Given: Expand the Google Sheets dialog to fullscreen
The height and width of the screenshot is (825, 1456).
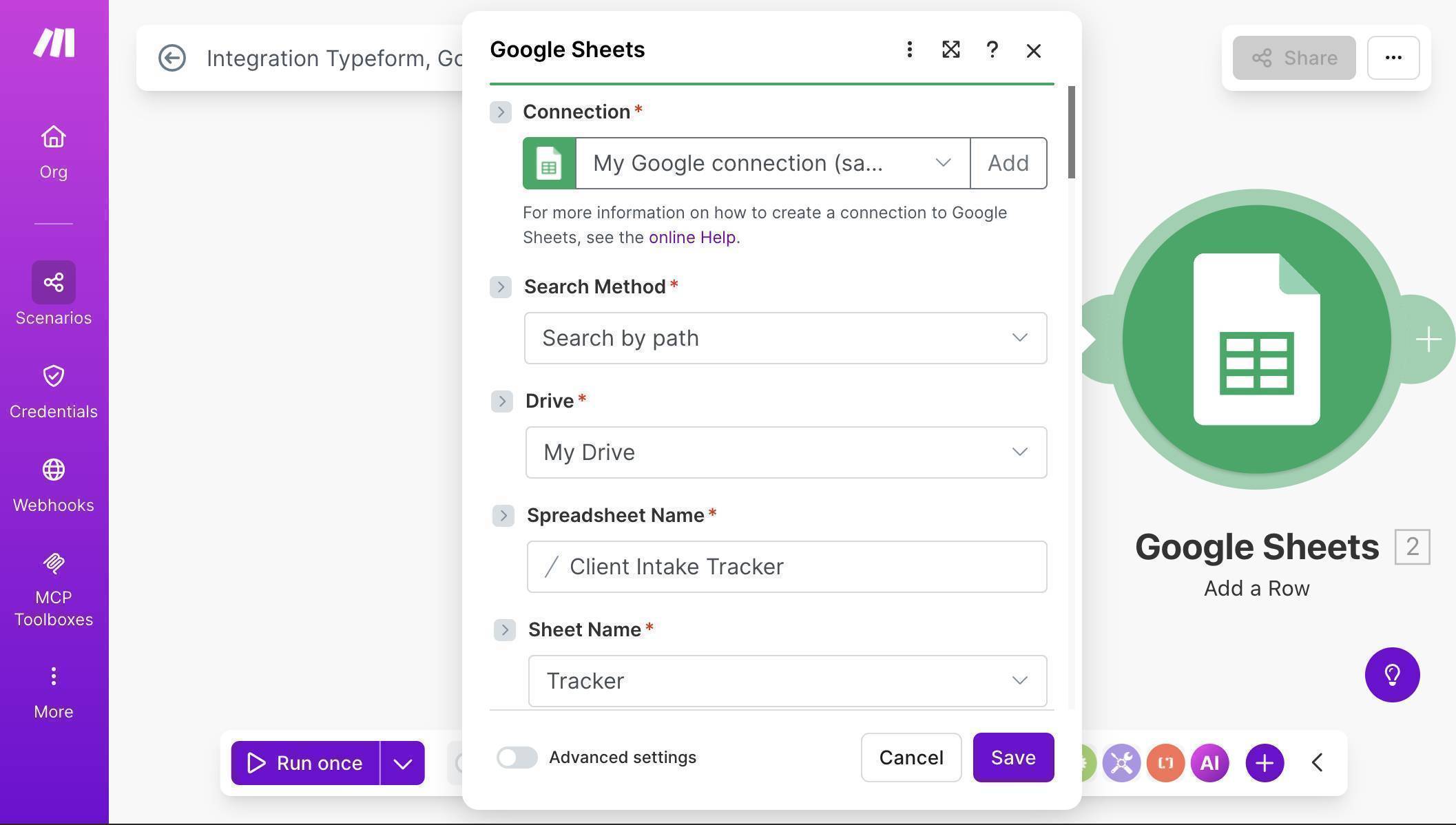Looking at the screenshot, I should [x=950, y=50].
